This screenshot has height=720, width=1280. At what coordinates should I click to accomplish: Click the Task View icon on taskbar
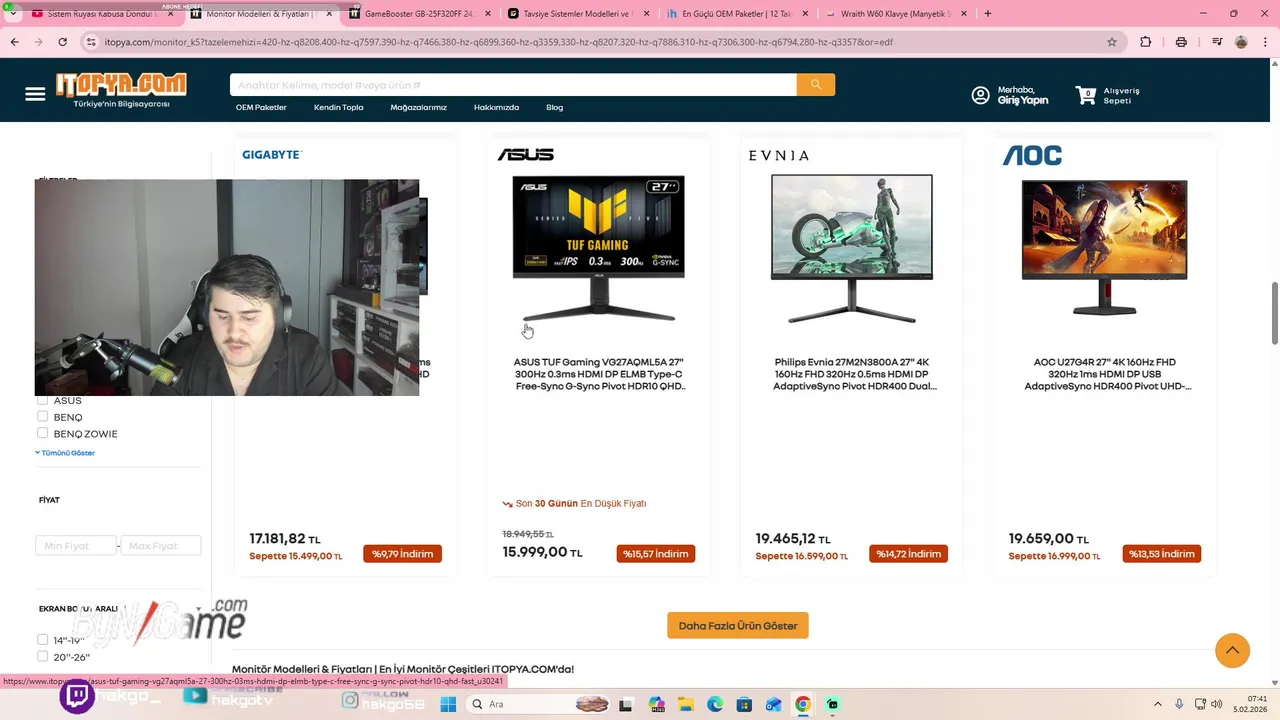(625, 704)
